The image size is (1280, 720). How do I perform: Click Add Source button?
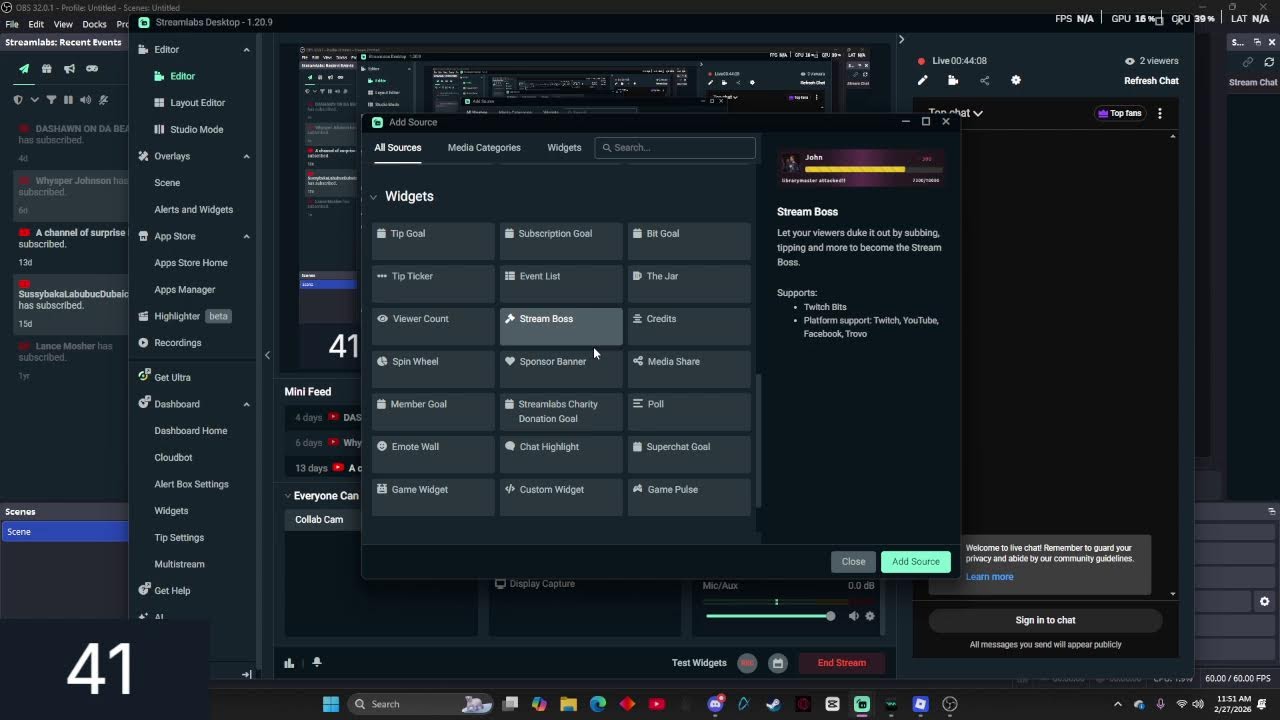coord(915,562)
